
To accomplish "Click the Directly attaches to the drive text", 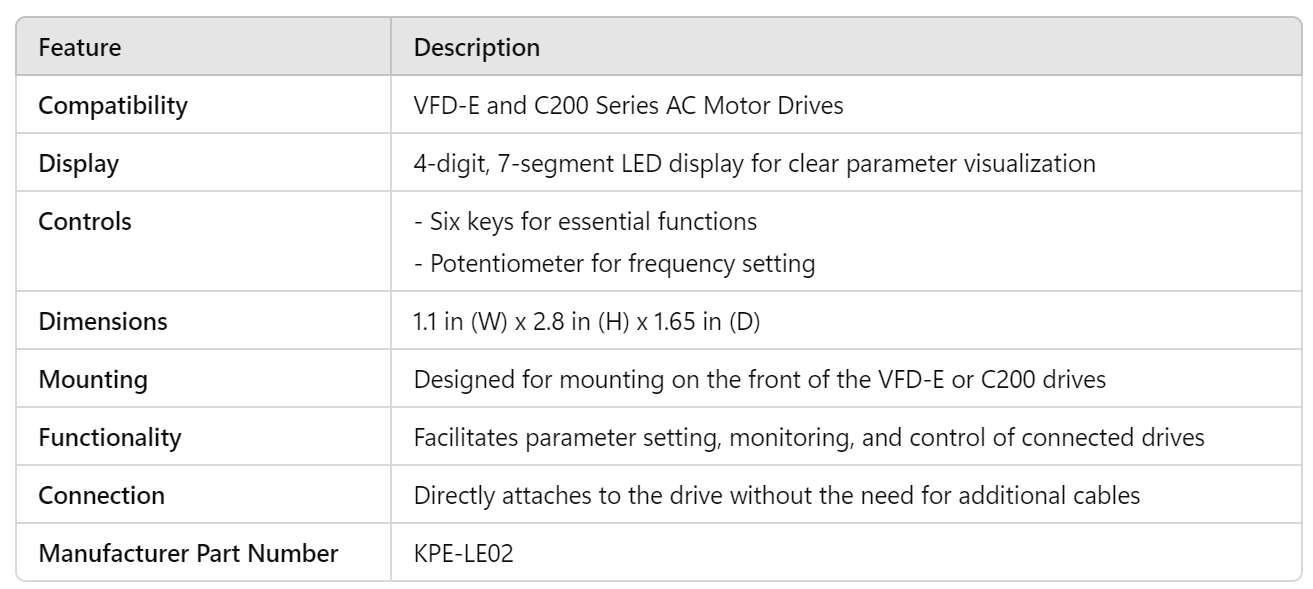I will pos(776,495).
